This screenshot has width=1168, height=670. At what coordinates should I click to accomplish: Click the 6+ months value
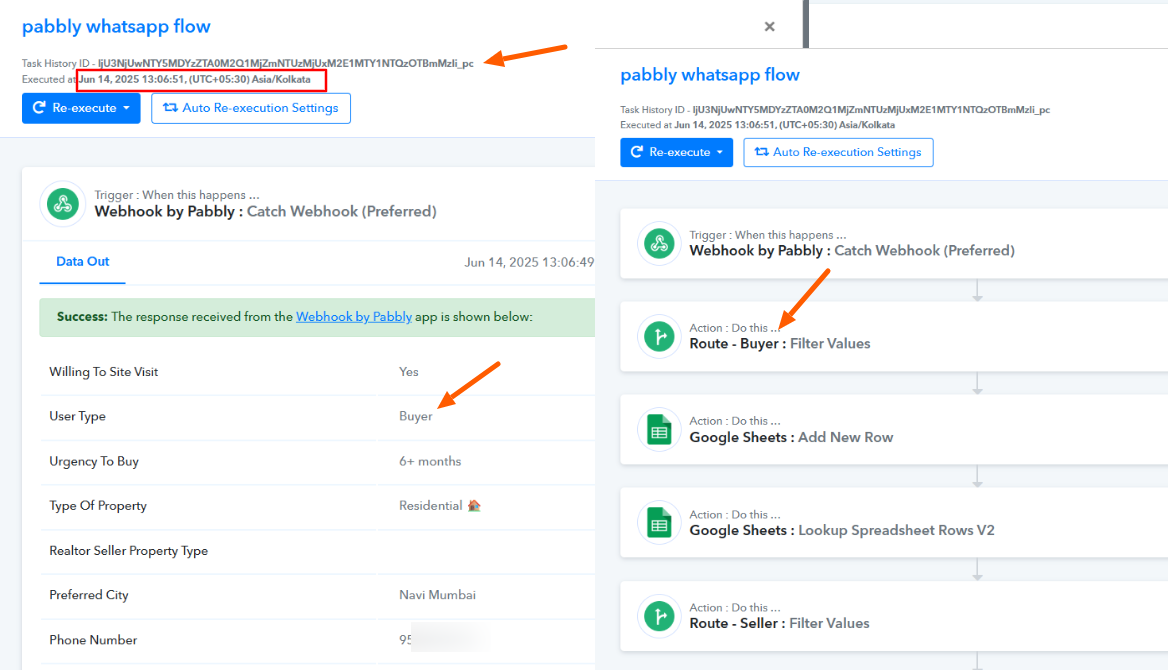(430, 461)
